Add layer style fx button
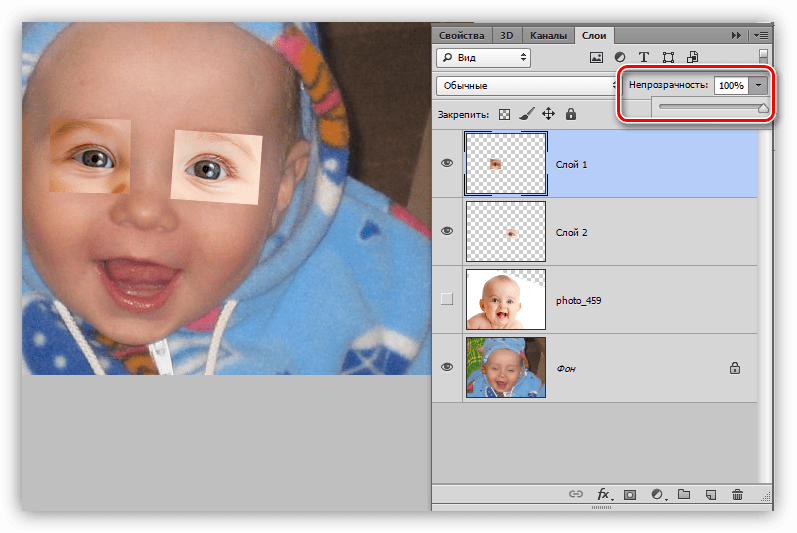The image size is (797, 533). [604, 494]
